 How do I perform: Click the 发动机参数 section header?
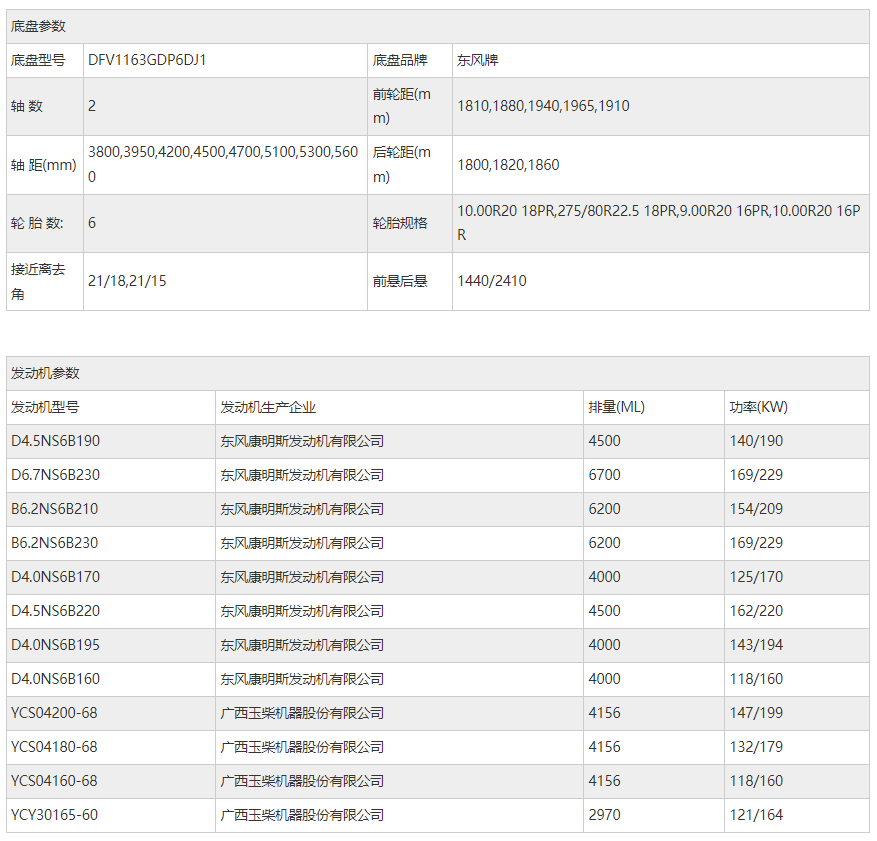45,373
